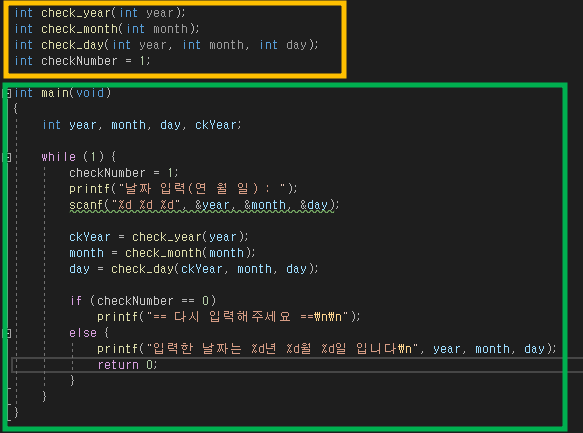Click the check_year prototype declaration line
The height and width of the screenshot is (433, 583).
tap(100, 13)
